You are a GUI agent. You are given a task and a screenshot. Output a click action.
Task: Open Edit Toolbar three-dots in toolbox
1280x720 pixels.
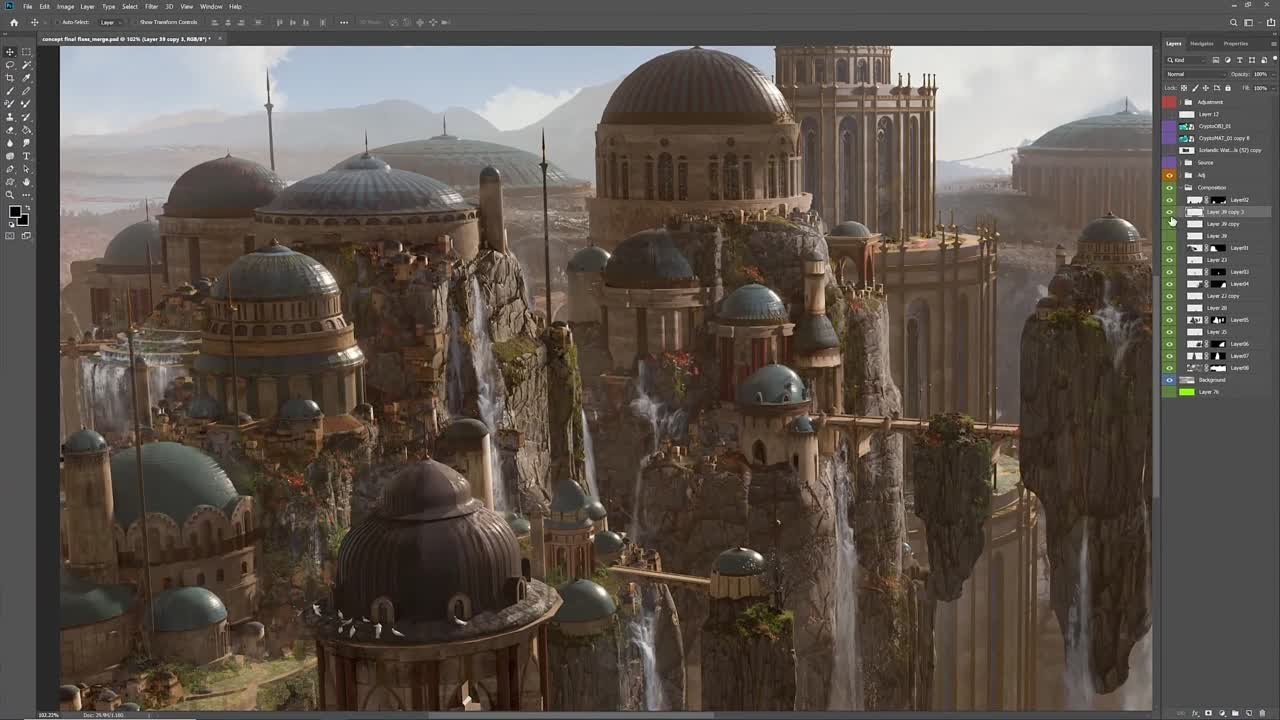pyautogui.click(x=26, y=195)
